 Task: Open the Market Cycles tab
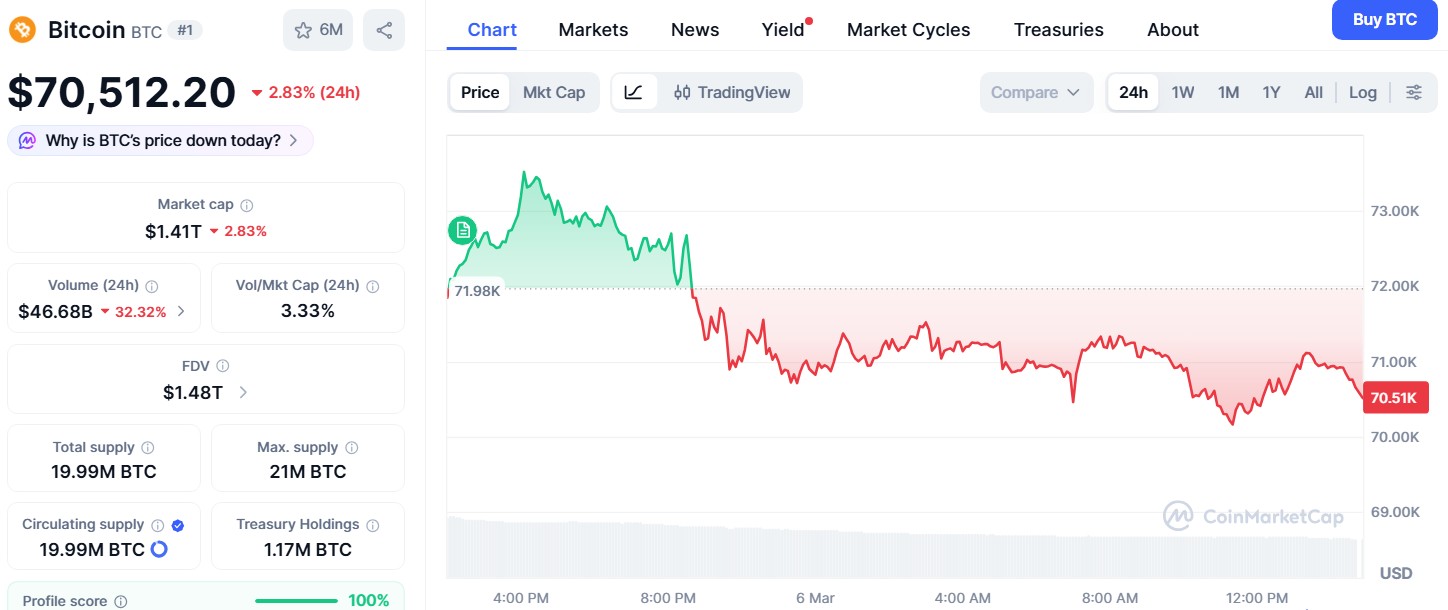click(908, 29)
